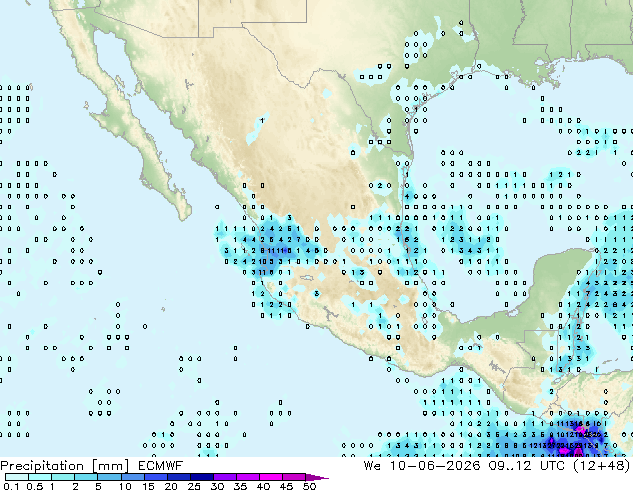
Task: Click the '09..12' time range text
Action: 509,466
